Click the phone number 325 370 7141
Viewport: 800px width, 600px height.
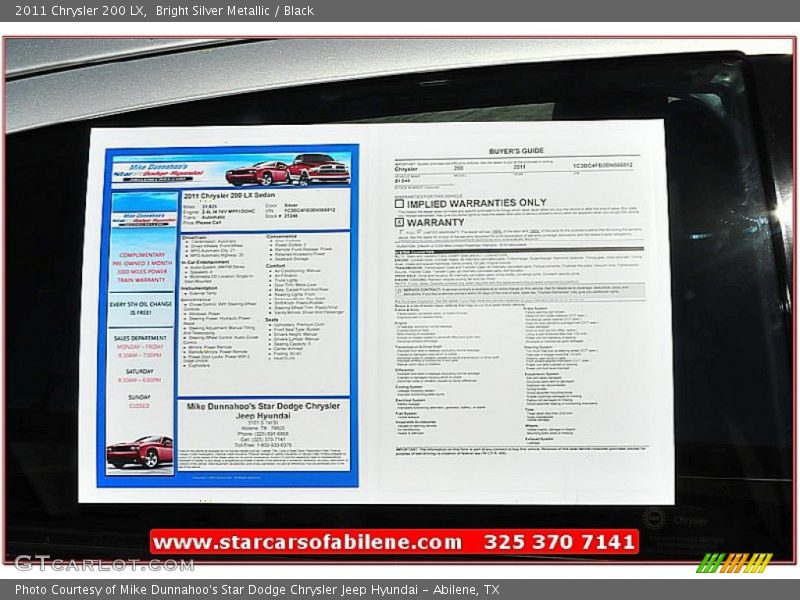[x=559, y=541]
